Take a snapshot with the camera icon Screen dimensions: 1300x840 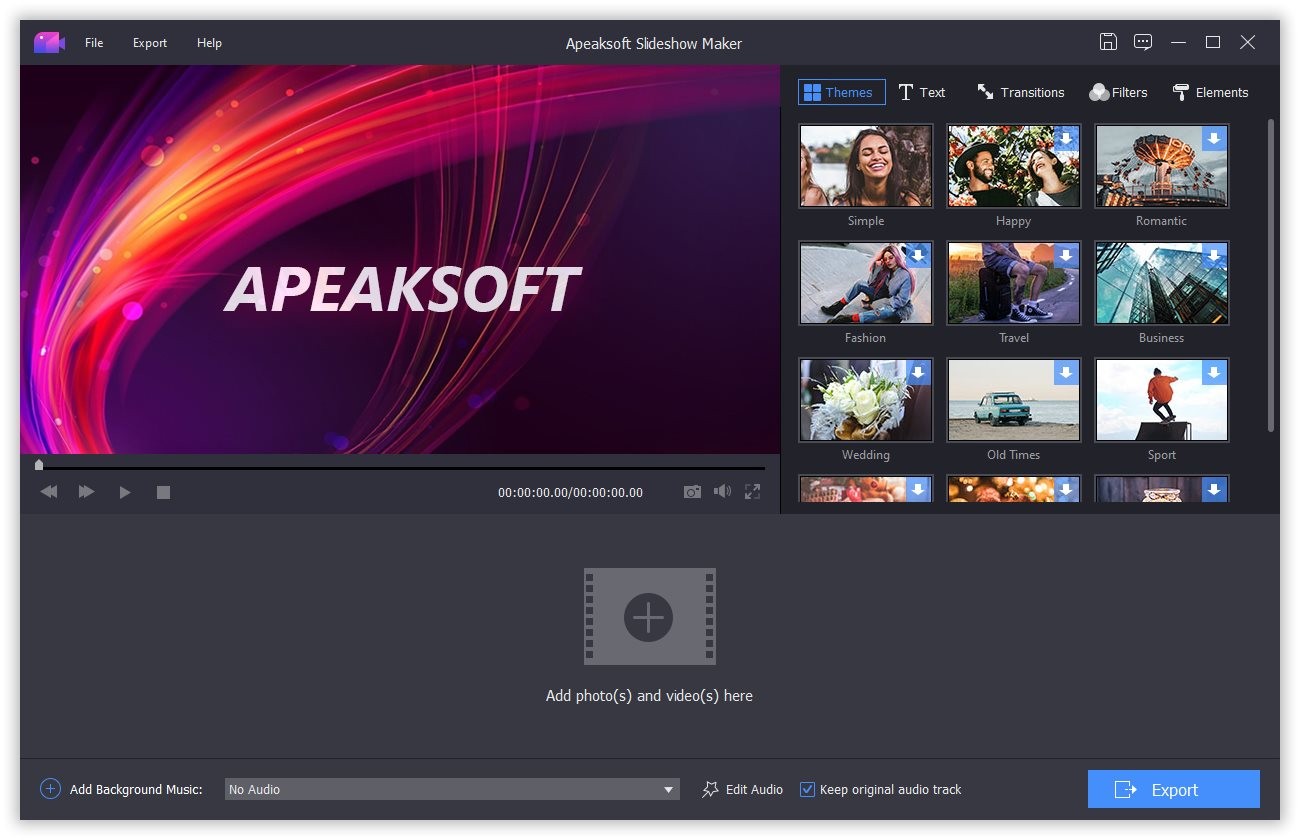coord(692,492)
